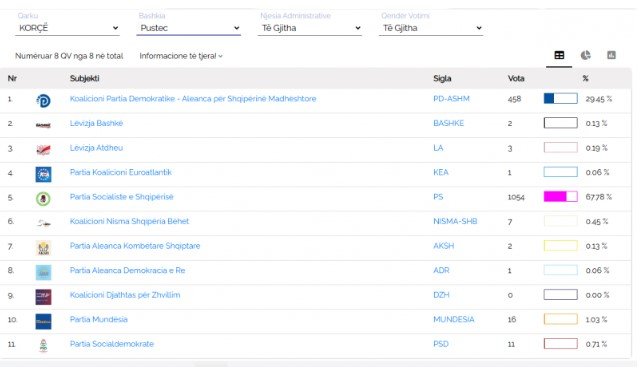Click the Partia Mundësia blue logo
The width and height of the screenshot is (640, 376).
tap(43, 321)
